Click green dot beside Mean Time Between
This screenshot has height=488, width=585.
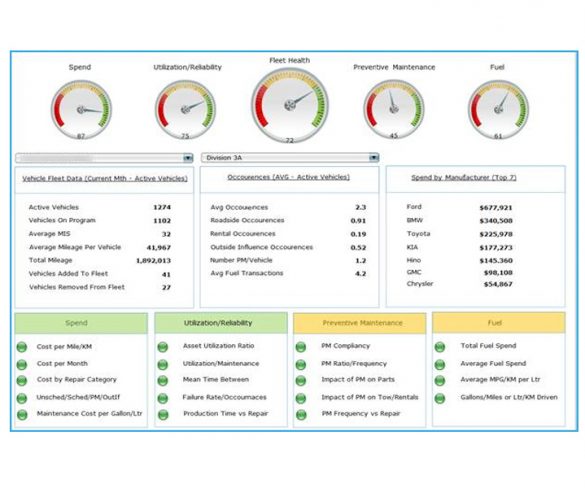[163, 380]
